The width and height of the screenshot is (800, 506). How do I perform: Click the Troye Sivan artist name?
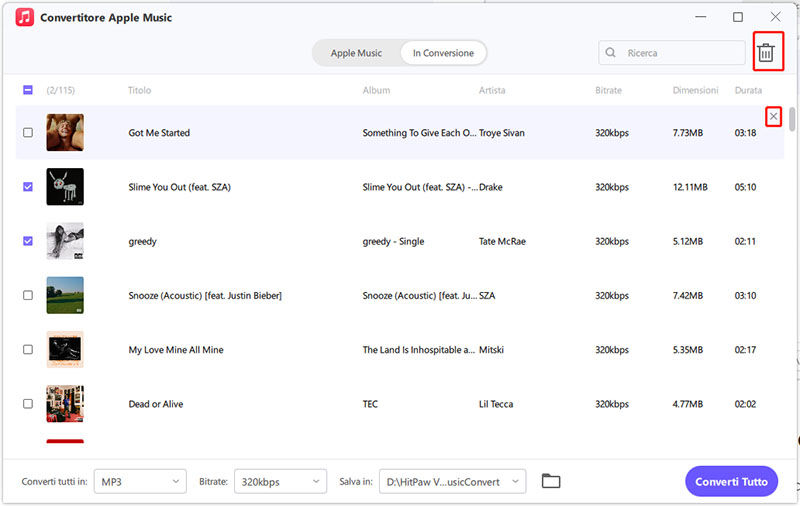pyautogui.click(x=502, y=133)
